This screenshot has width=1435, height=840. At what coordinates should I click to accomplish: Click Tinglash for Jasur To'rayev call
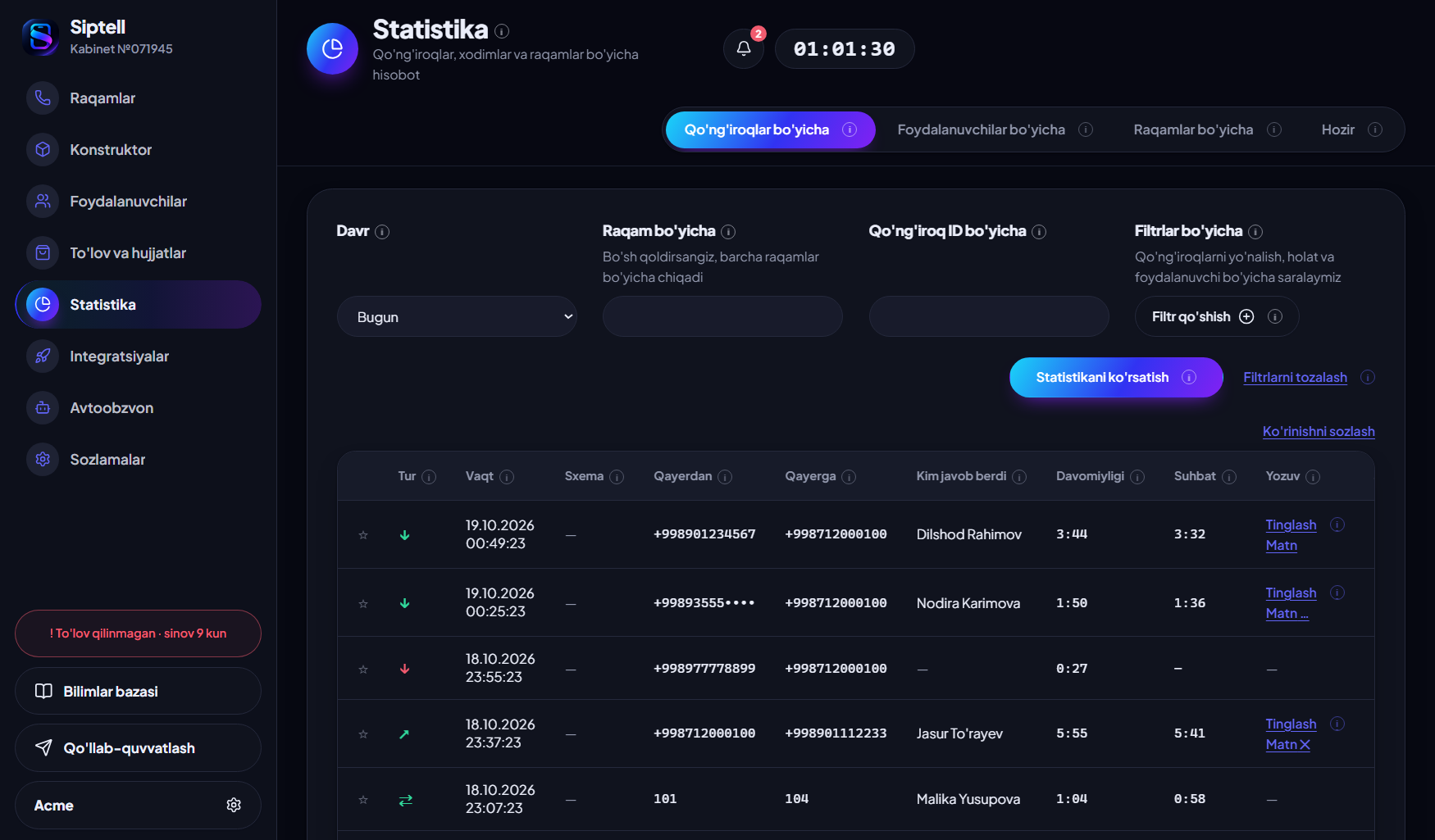pyautogui.click(x=1291, y=724)
